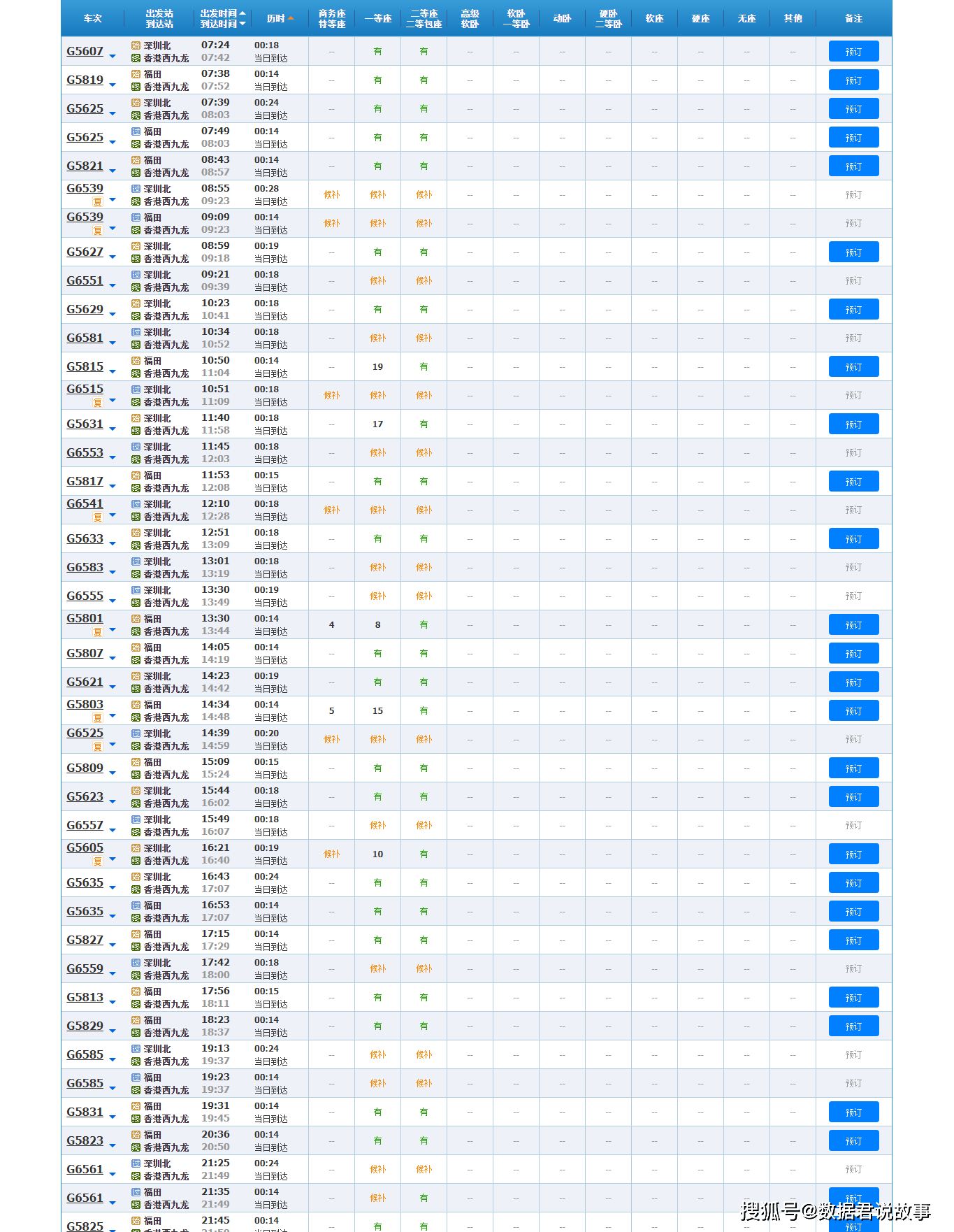Expand stop details arrow next to G5607
The image size is (954, 1232).
click(113, 57)
